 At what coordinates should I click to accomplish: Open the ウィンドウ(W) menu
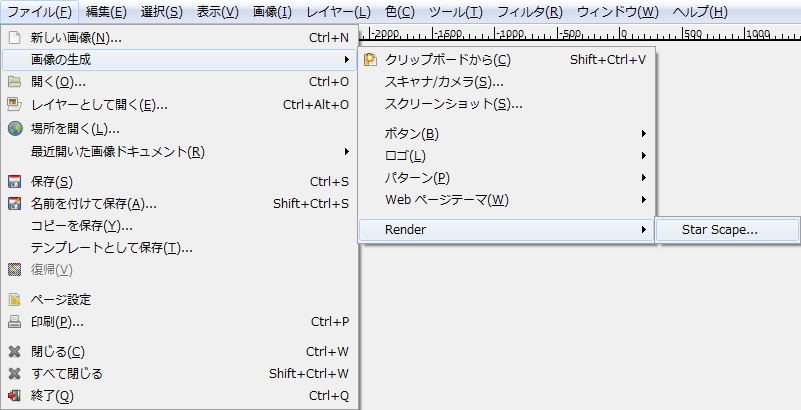point(618,11)
